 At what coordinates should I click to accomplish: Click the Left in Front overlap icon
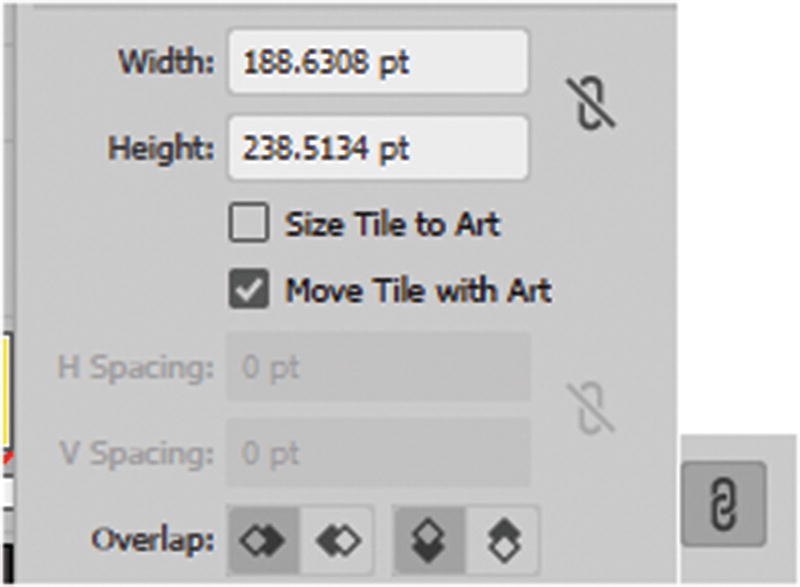(x=264, y=540)
